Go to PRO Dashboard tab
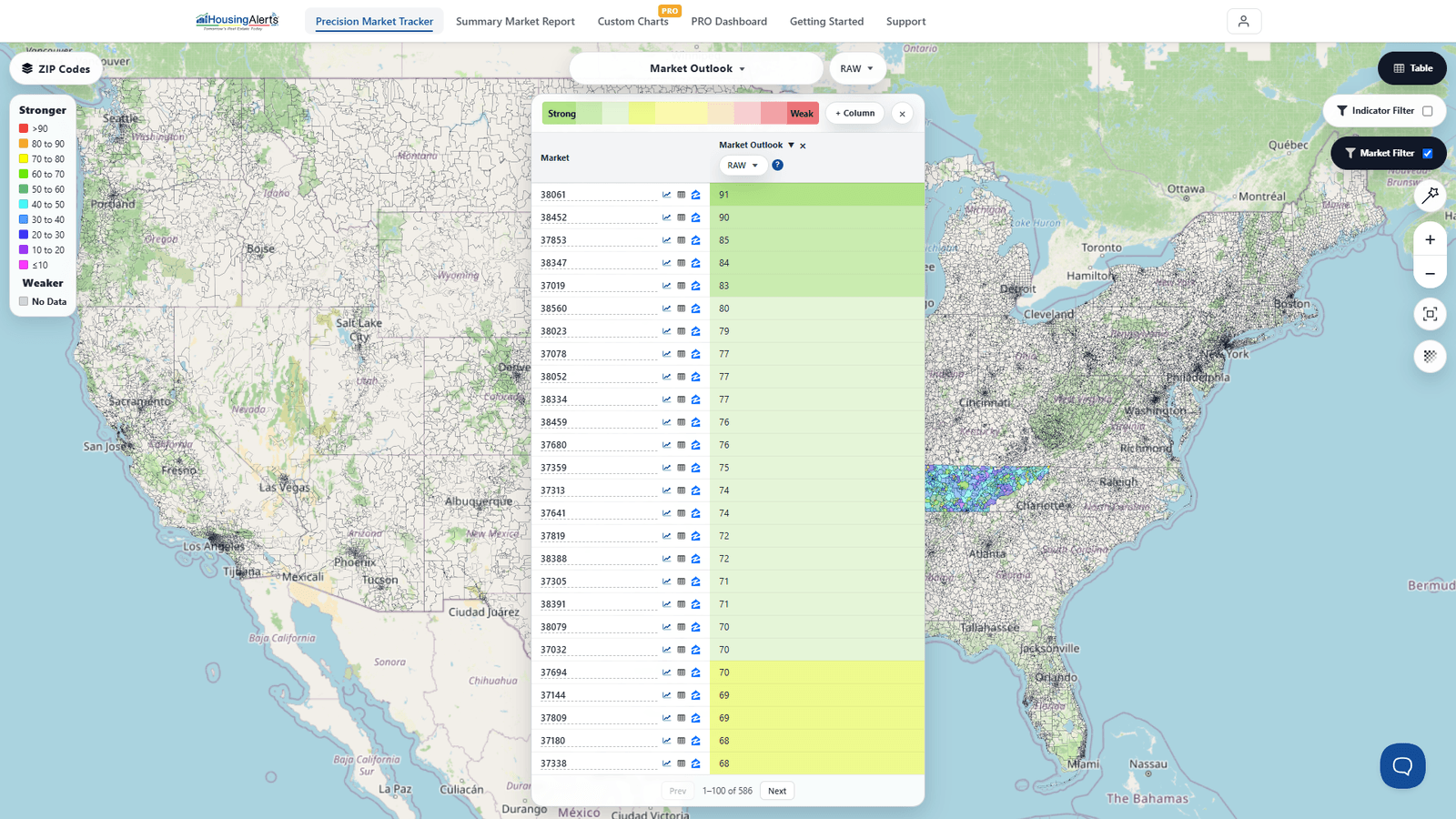Image resolution: width=1456 pixels, height=819 pixels. click(x=729, y=21)
